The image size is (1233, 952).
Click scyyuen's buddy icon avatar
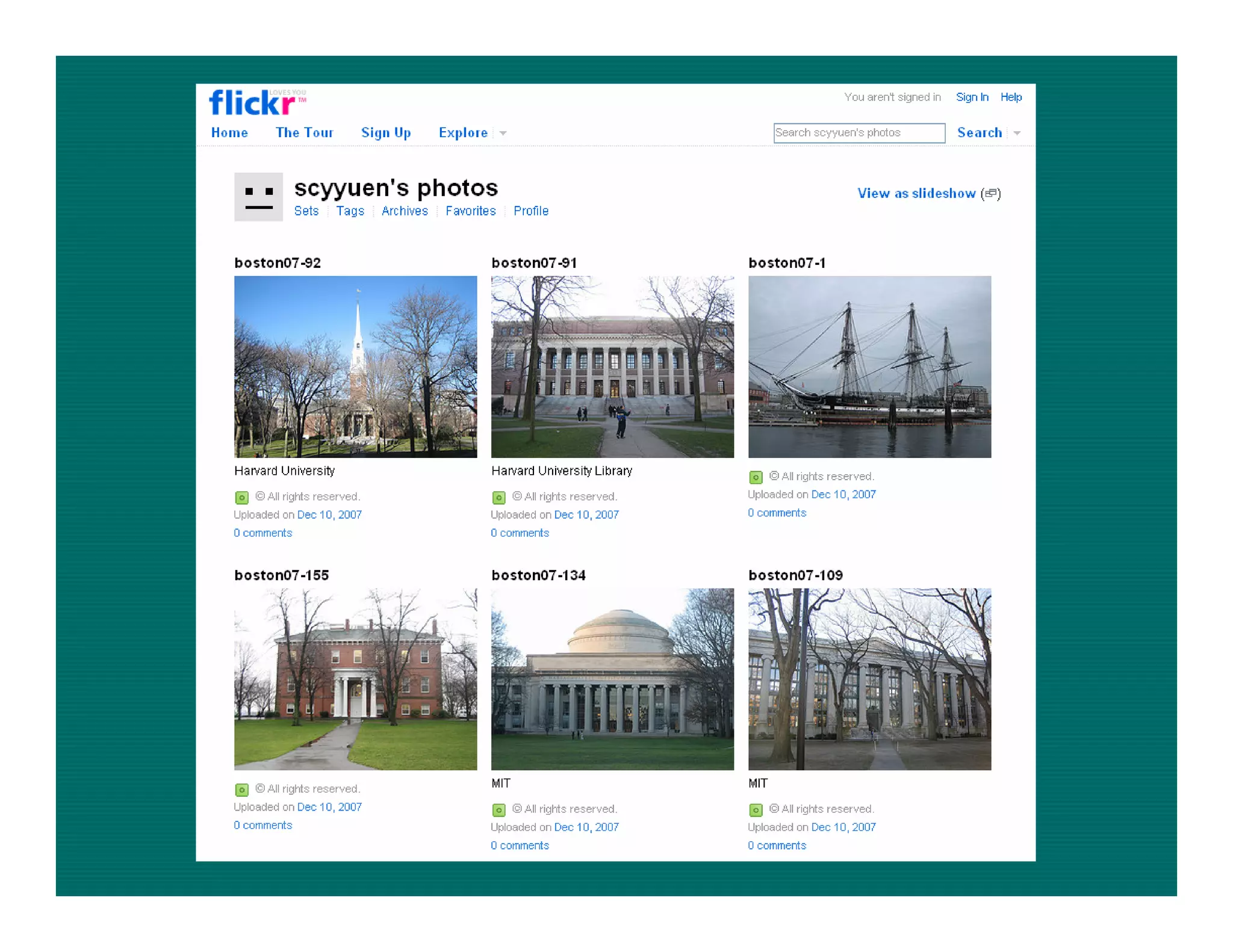click(258, 197)
